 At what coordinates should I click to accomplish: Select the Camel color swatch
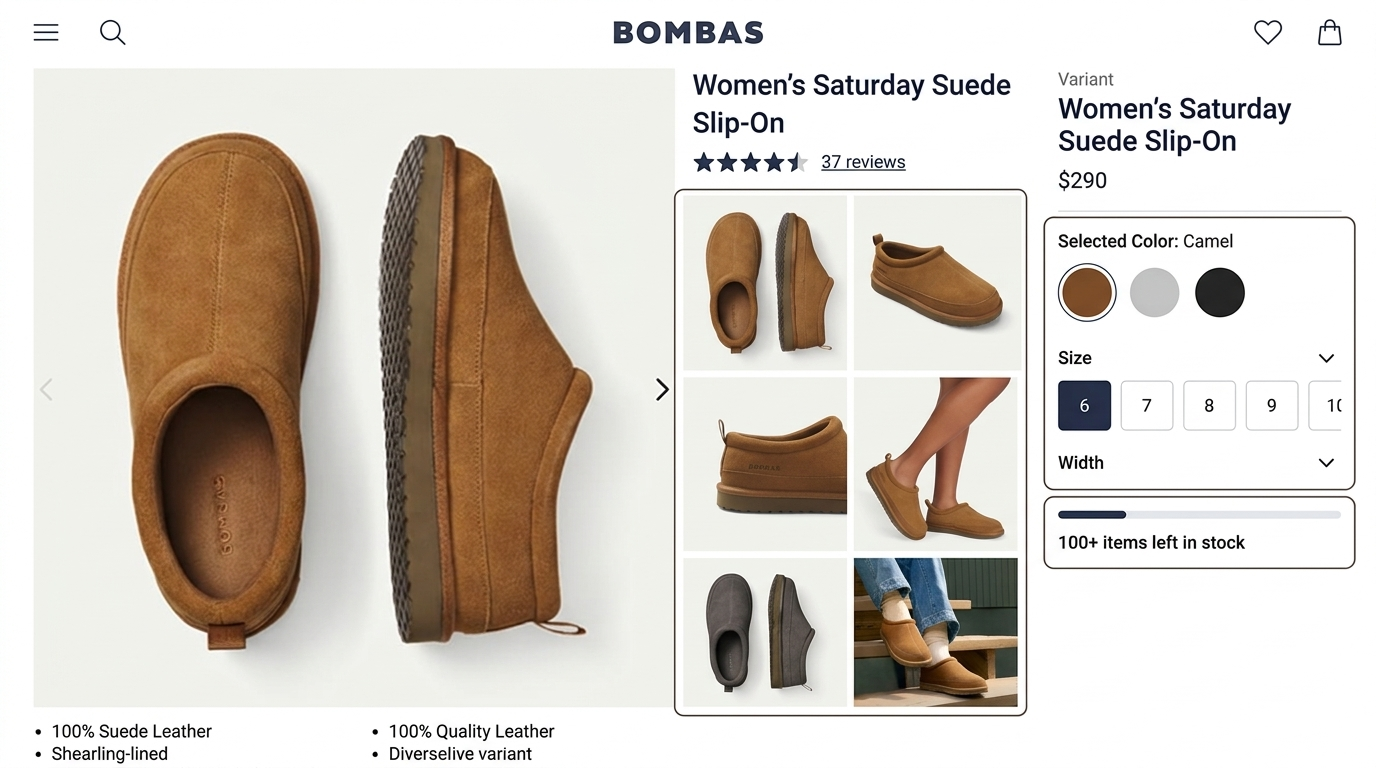[1087, 293]
